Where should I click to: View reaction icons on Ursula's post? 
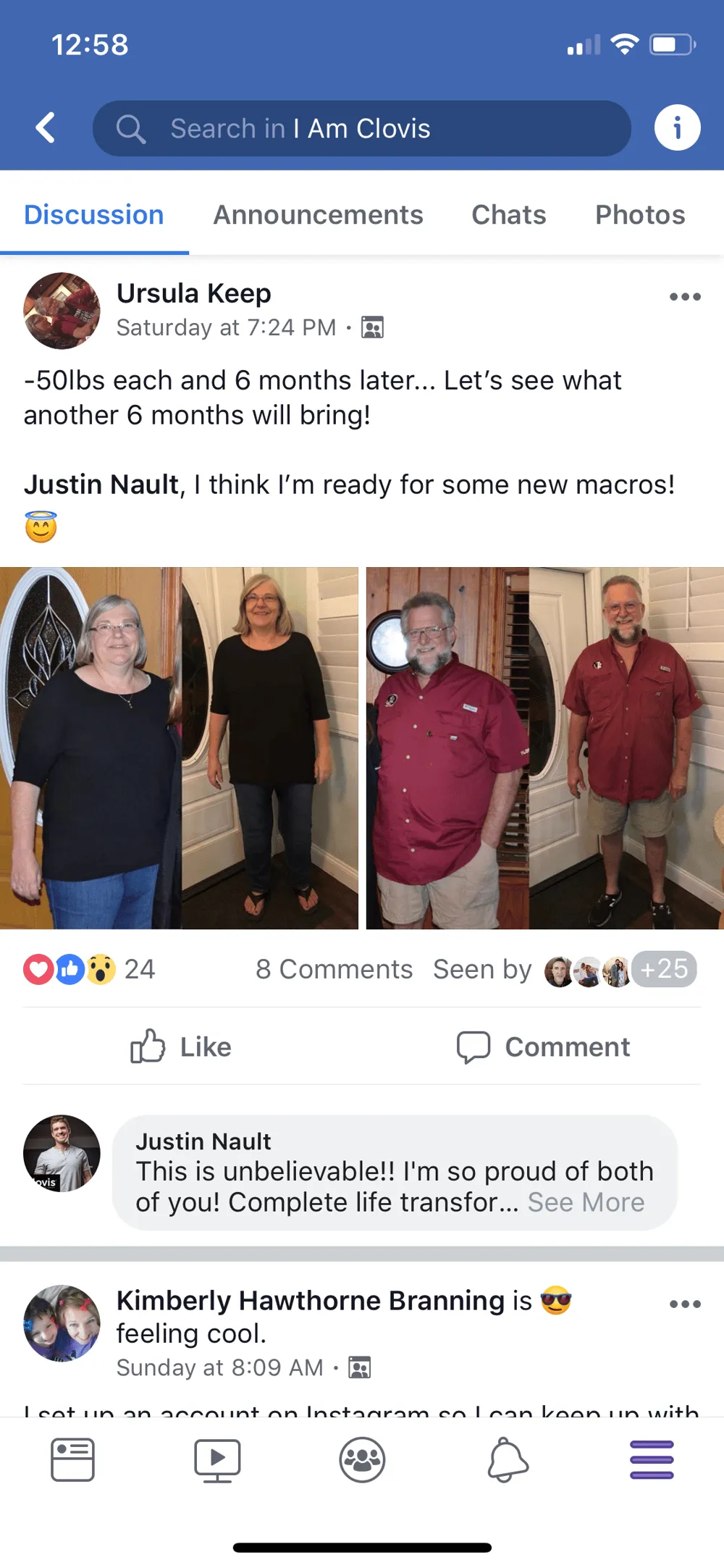point(70,969)
